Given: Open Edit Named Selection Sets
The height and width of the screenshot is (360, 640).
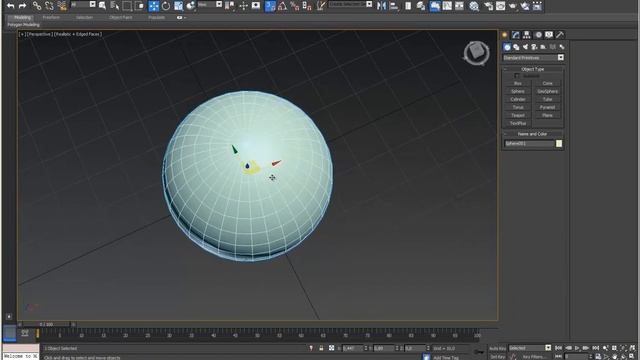Looking at the screenshot, I should pyautogui.click(x=321, y=6).
